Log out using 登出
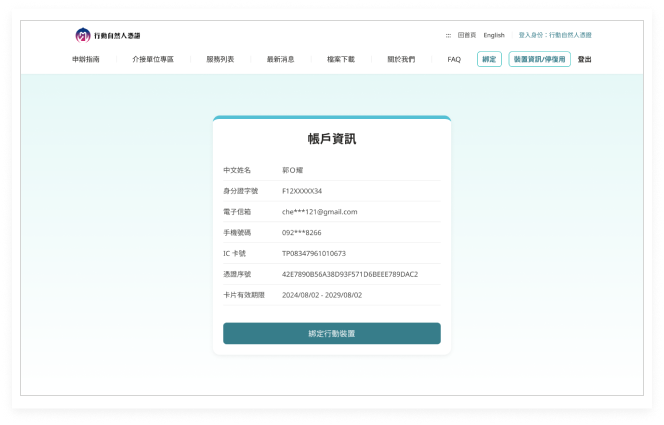The height and width of the screenshot is (425, 664). pos(584,59)
